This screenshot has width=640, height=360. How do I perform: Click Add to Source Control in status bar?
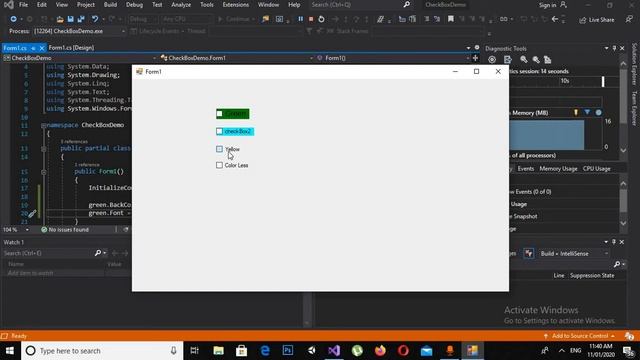(x=580, y=336)
